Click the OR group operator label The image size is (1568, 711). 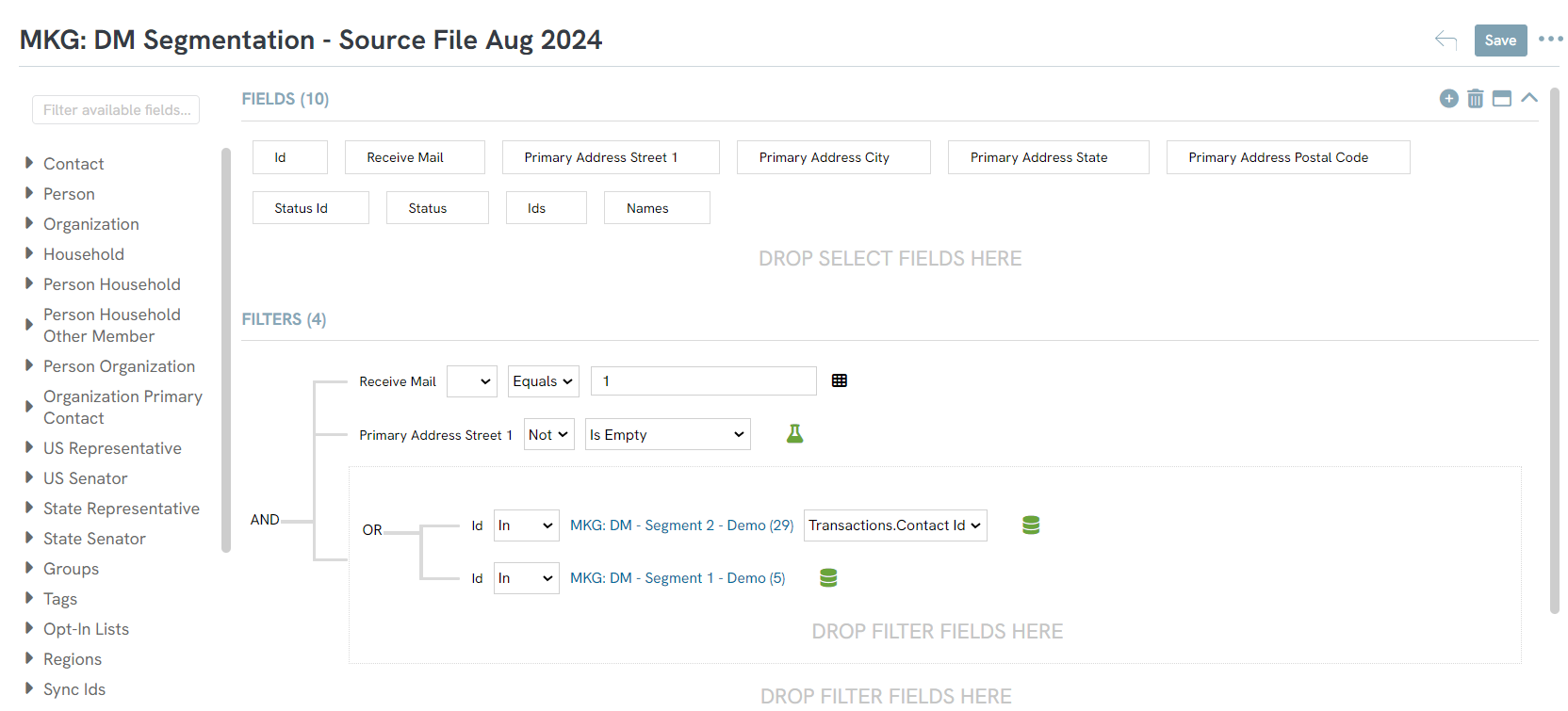pos(372,530)
